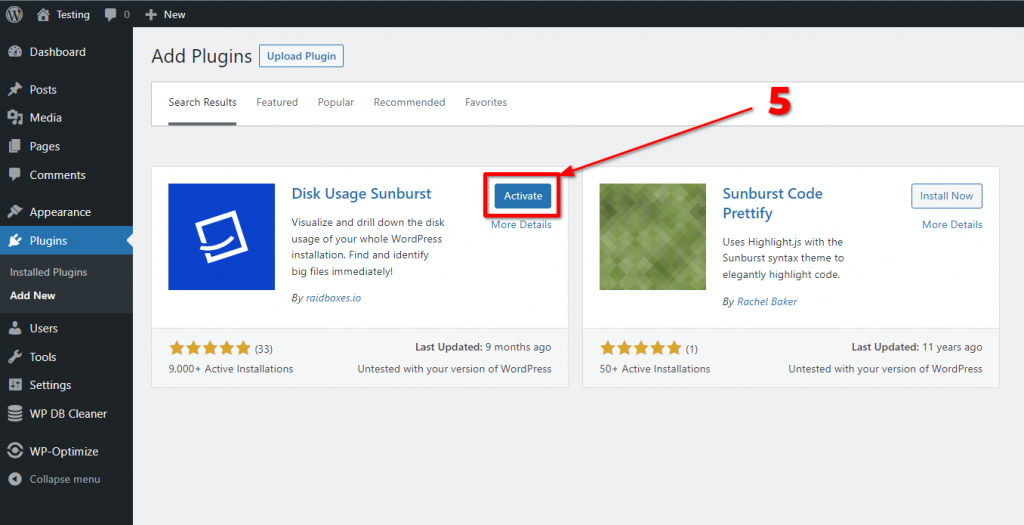Switch to the Popular tab
The height and width of the screenshot is (525, 1024).
[336, 103]
